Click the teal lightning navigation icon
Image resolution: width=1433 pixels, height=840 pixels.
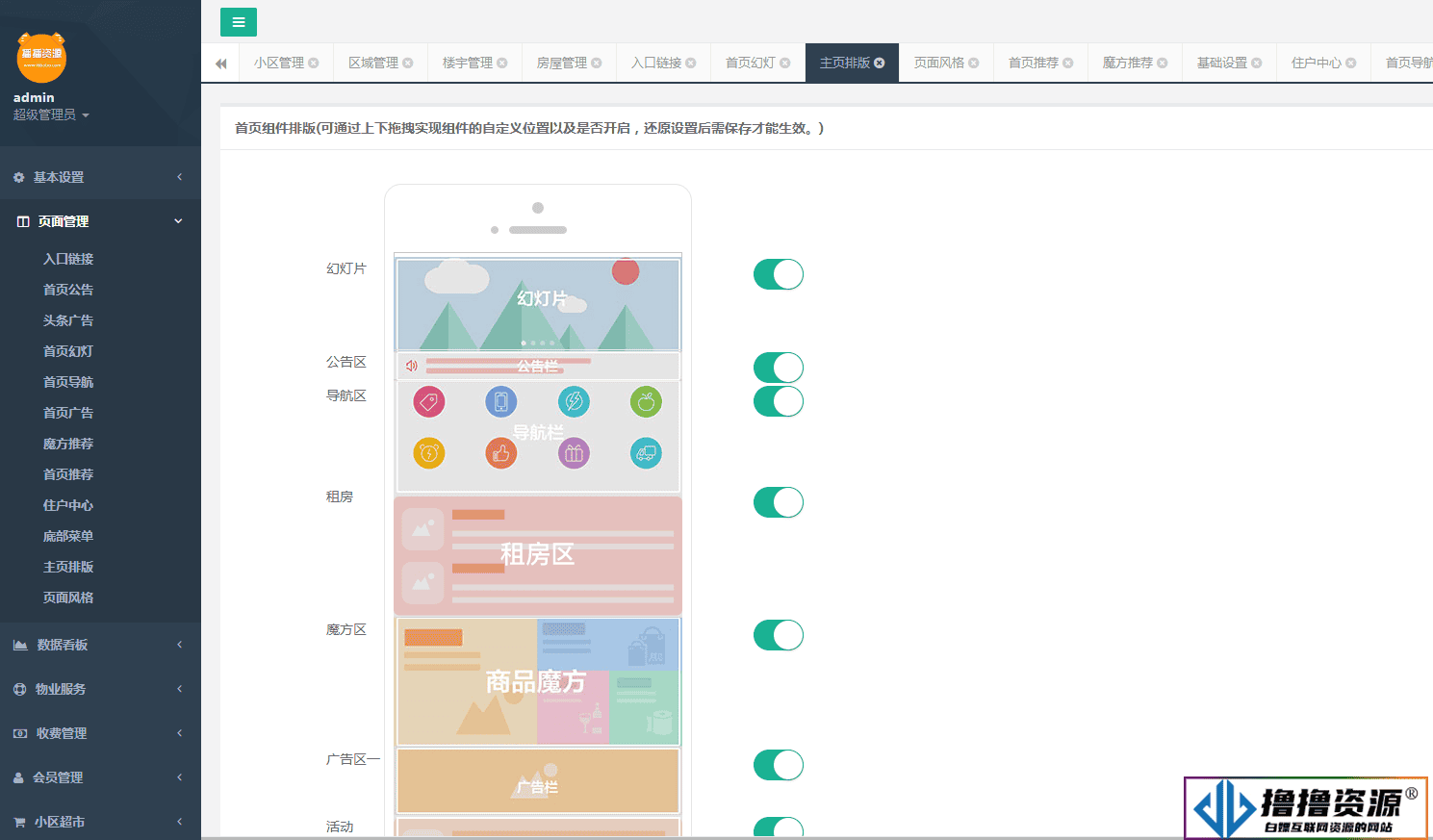point(575,401)
